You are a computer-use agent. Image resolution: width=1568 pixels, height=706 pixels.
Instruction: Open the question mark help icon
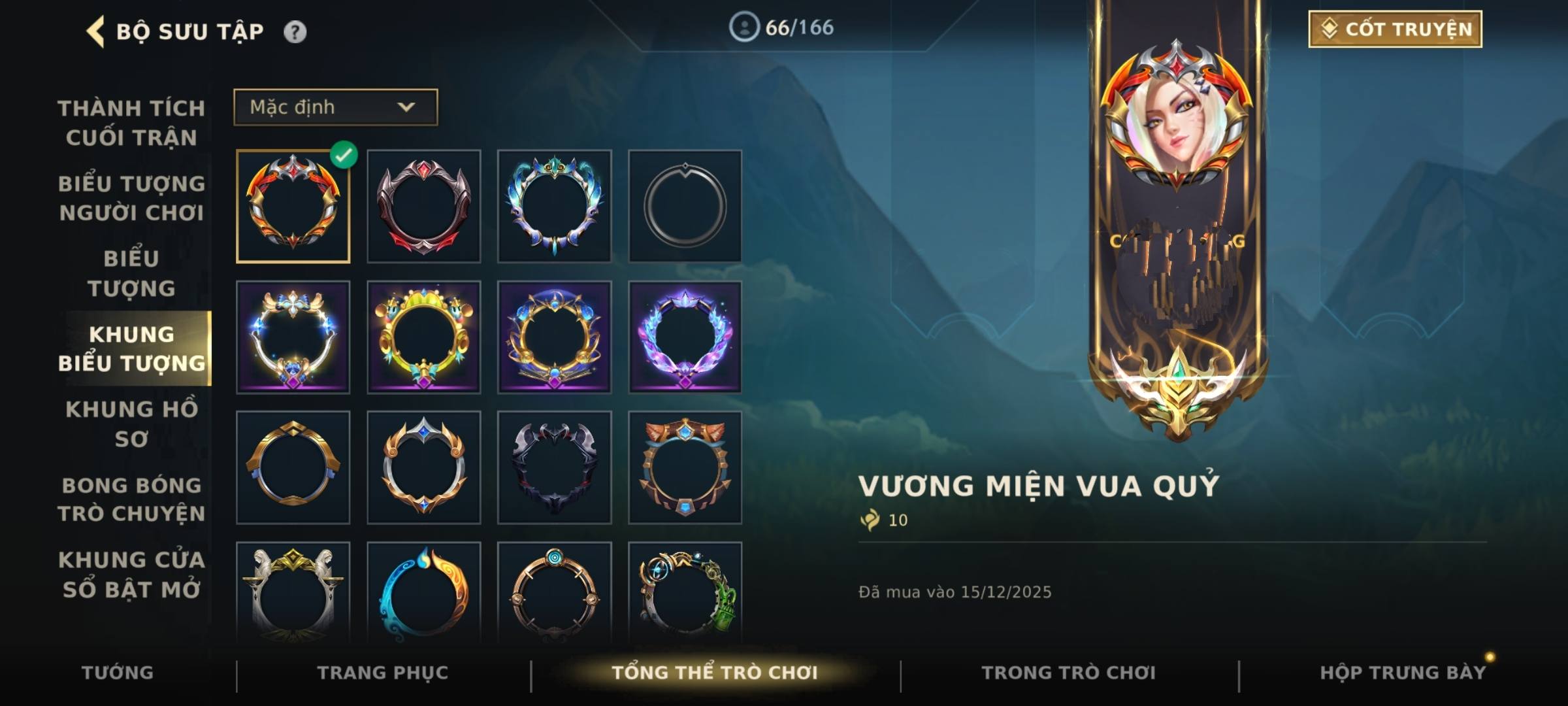tap(295, 32)
